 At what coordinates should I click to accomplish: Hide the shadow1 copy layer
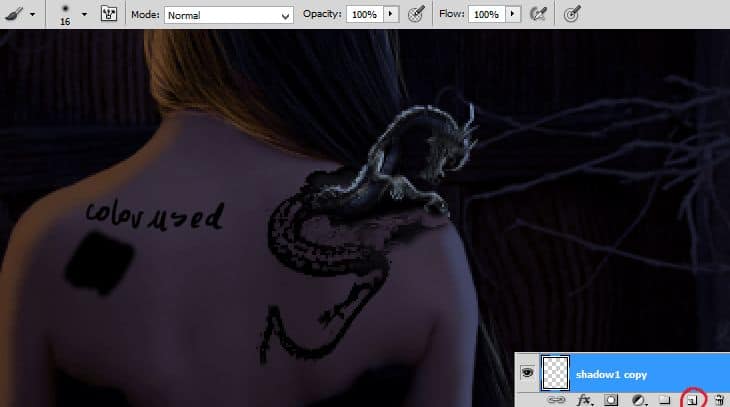[x=526, y=373]
